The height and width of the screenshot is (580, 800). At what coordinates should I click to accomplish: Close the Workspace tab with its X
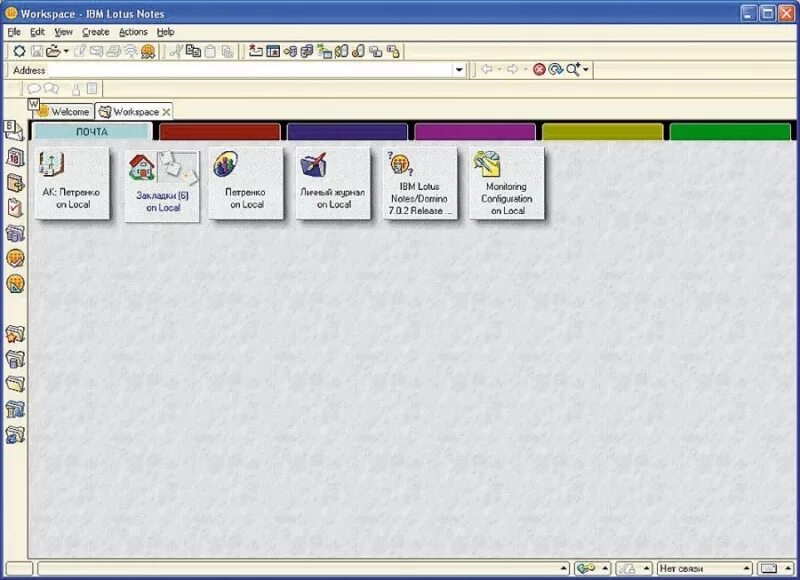[166, 112]
